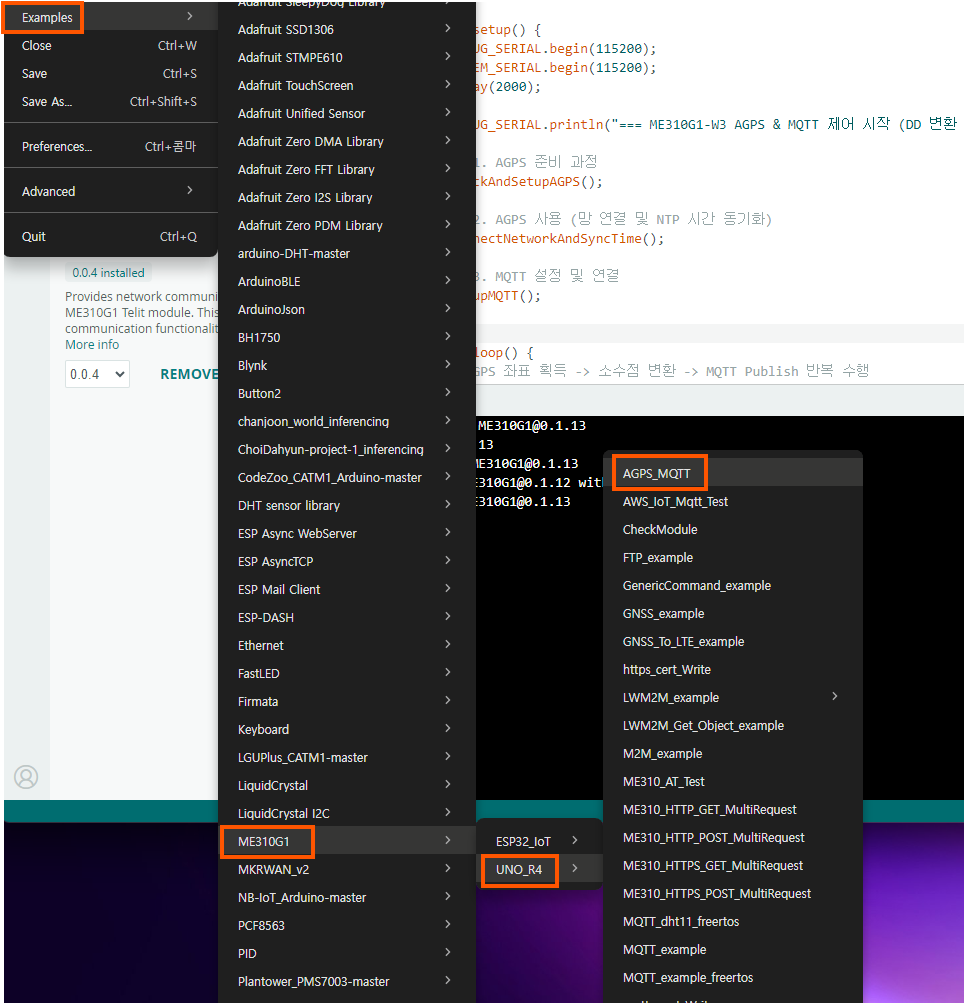
Task: Expand Adafruit STMPE610 examples
Action: point(347,58)
